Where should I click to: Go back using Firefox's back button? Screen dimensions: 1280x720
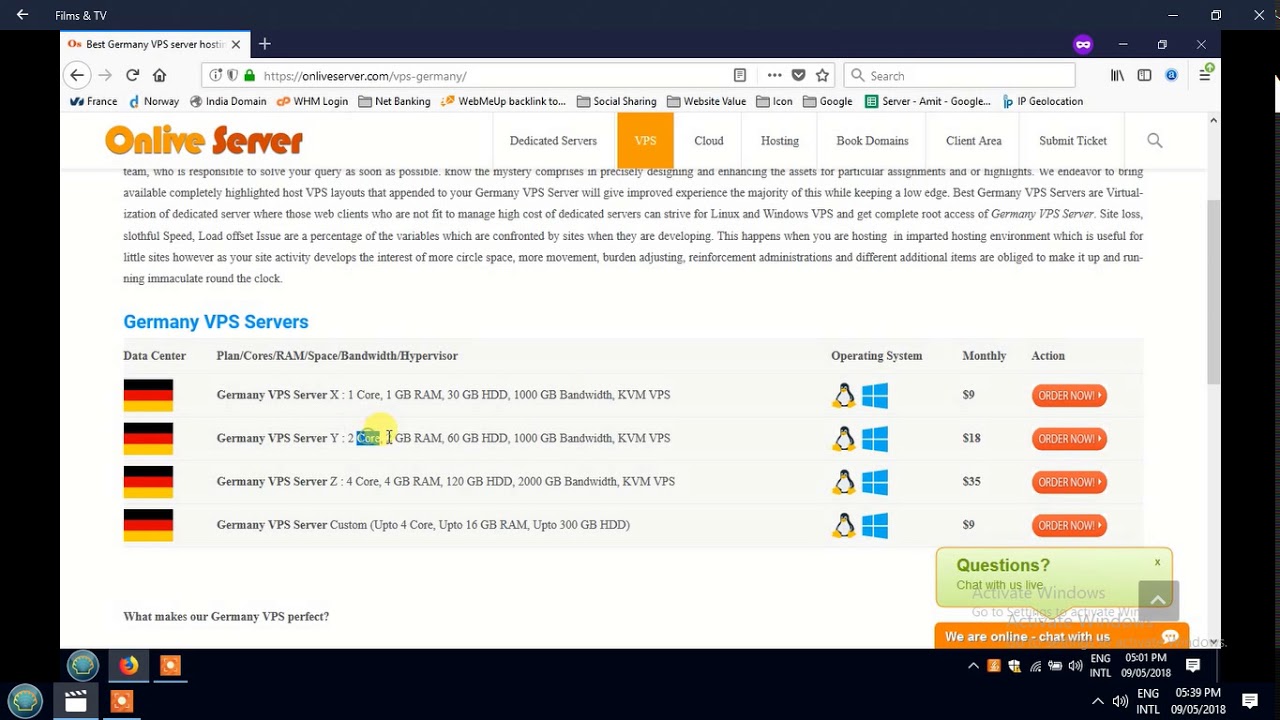77,75
